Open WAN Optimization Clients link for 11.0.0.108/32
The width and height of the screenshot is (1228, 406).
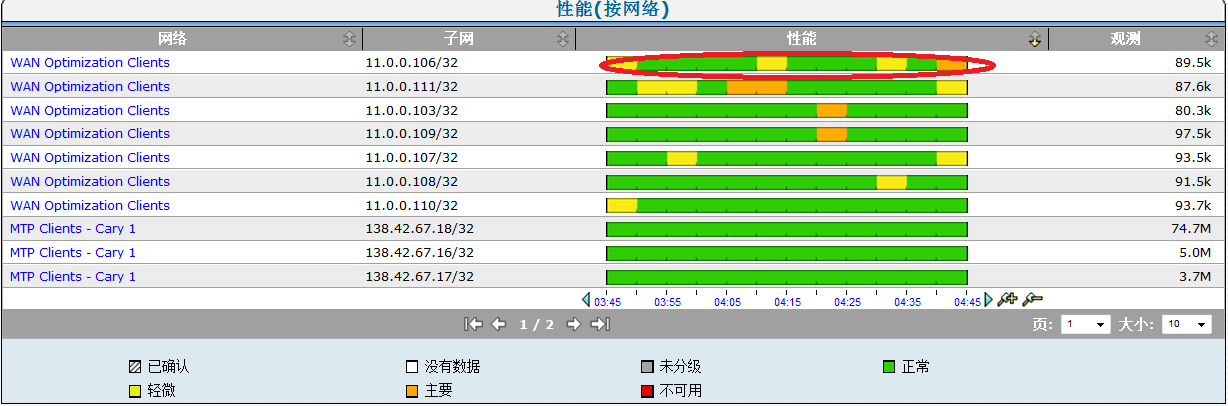90,181
